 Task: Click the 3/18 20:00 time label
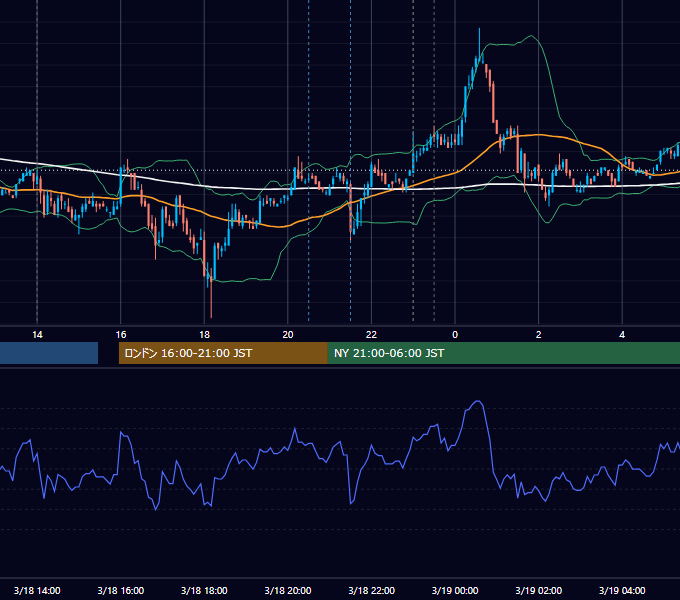pos(288,590)
